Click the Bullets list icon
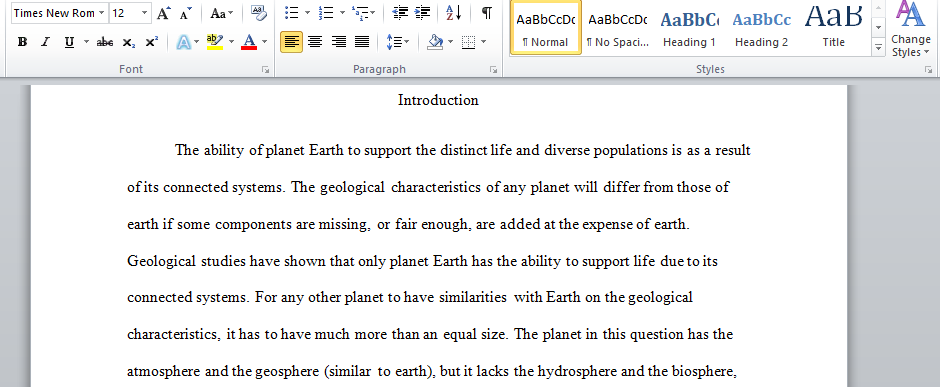 pos(292,13)
